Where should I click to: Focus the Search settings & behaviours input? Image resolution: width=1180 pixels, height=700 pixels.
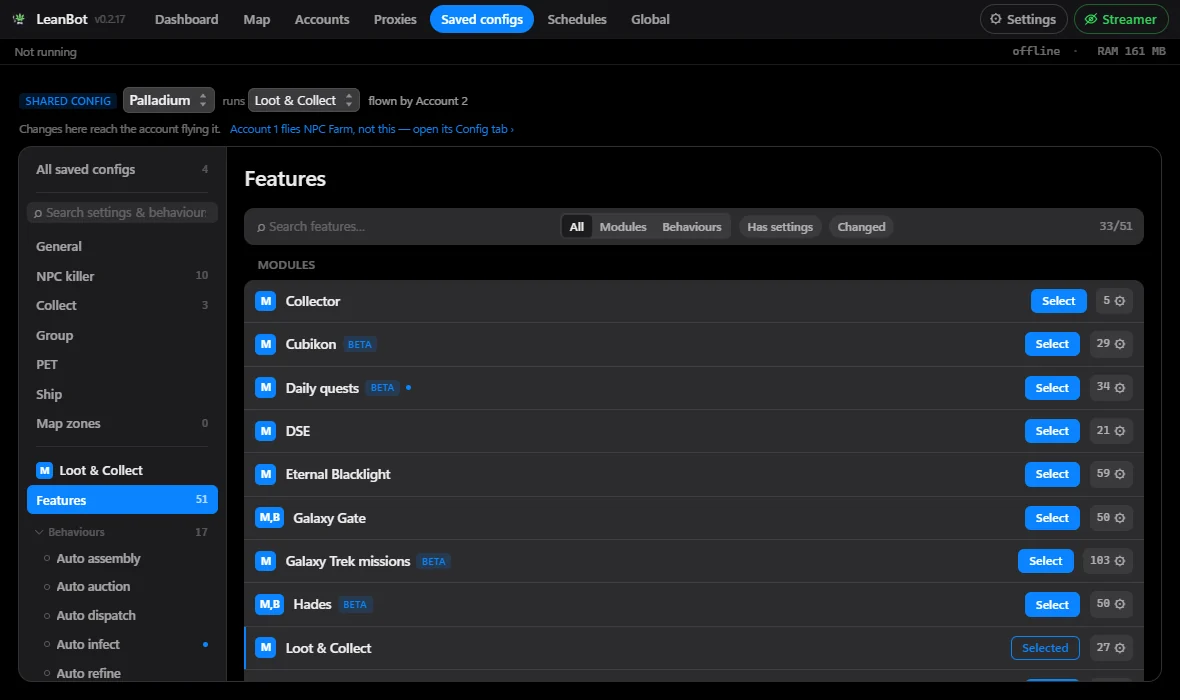click(122, 213)
